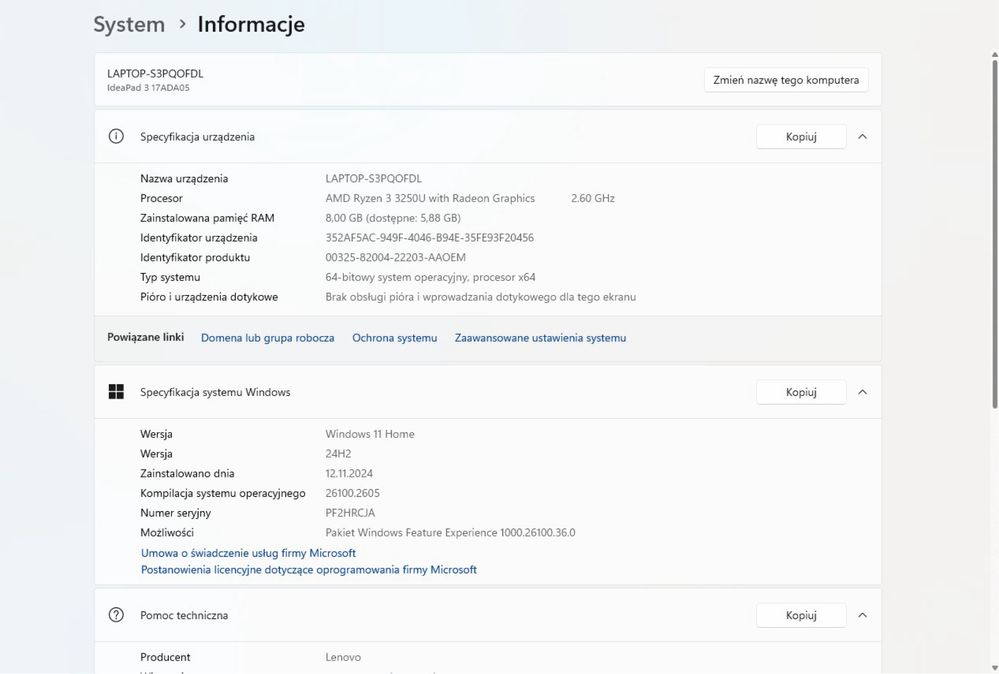Click the info icon beside Specyfikacja urządzenia
999x674 pixels.
click(116, 136)
